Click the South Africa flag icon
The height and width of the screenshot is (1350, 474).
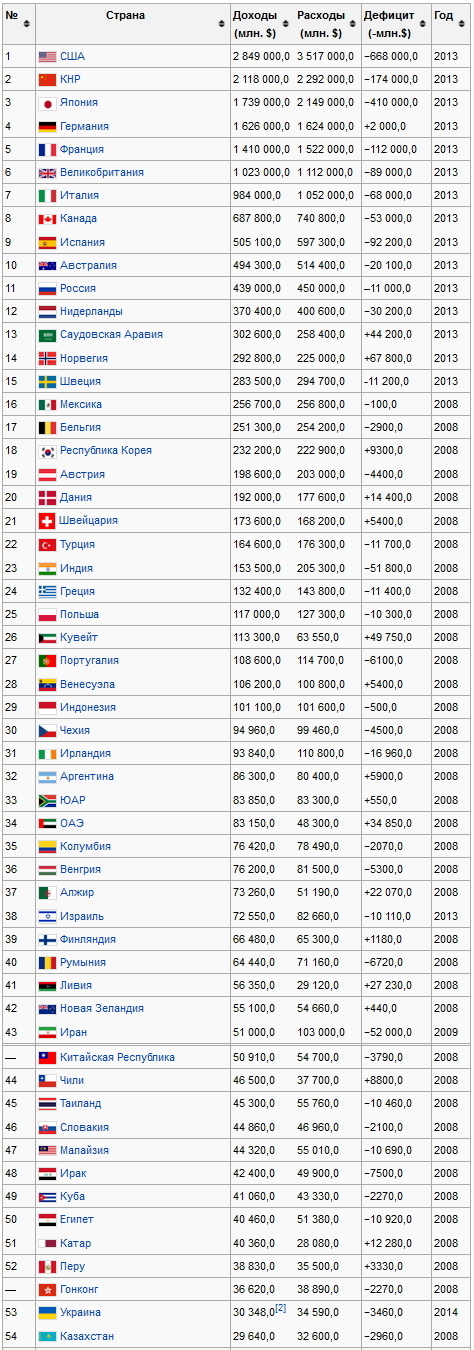click(47, 800)
